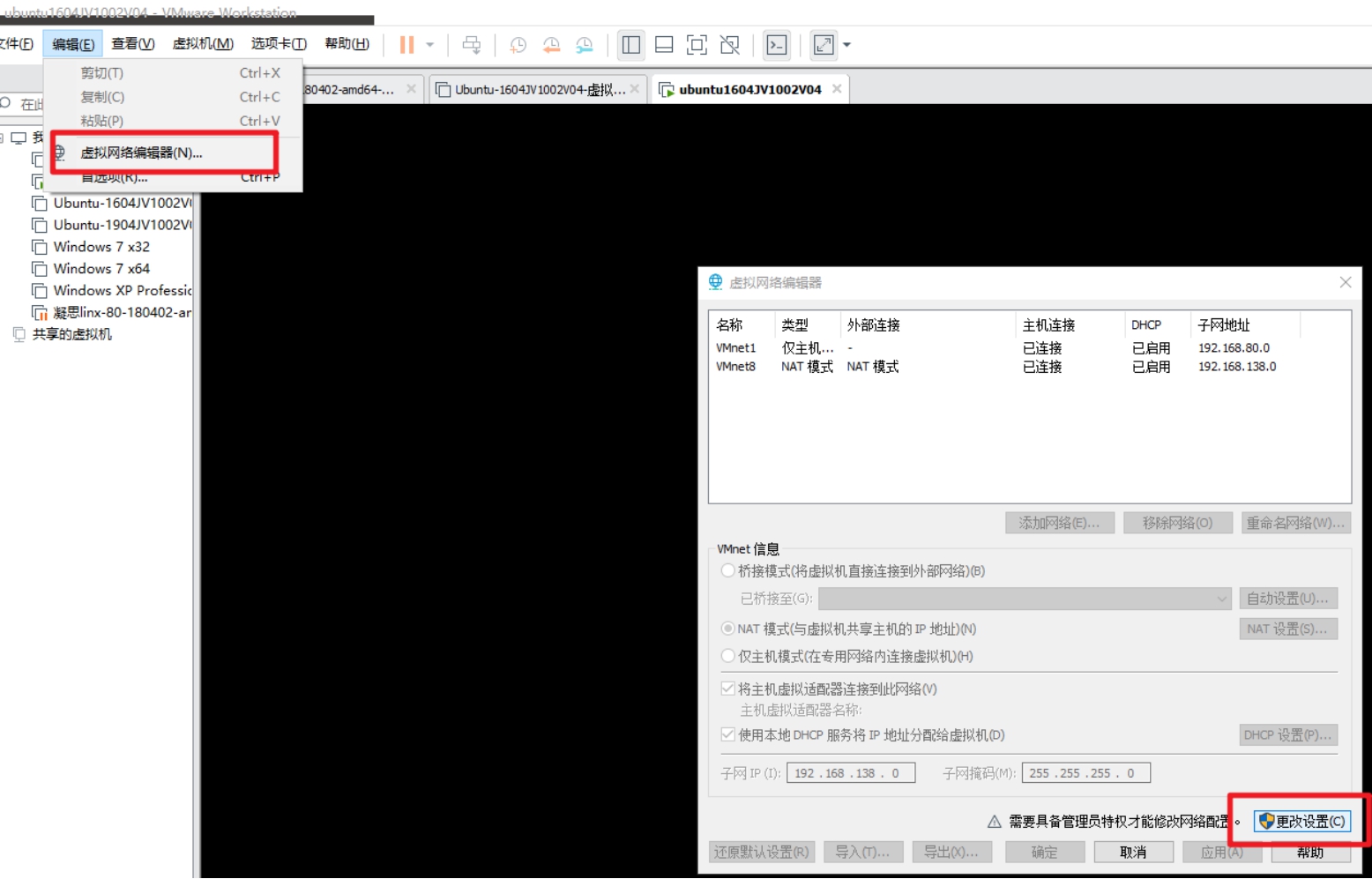The image size is (1372, 879).
Task: Click the 自动设置(U)... button
Action: pos(1288,599)
